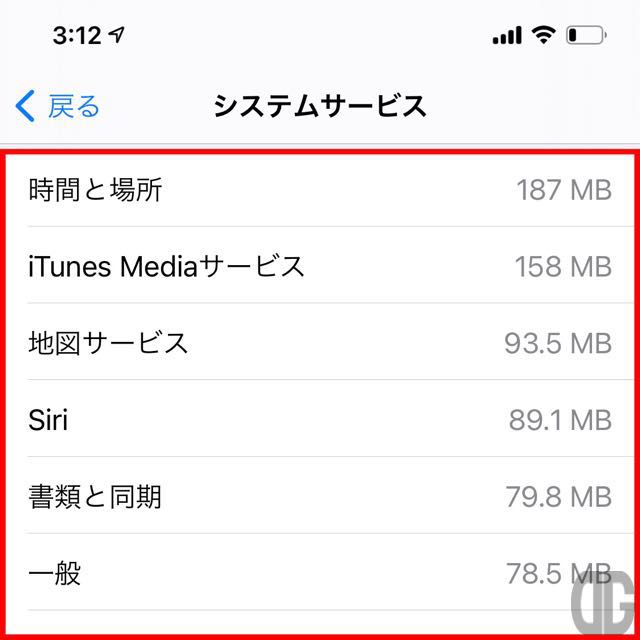Viewport: 640px width, 640px height.
Task: Tap the 3:12 clock in status bar
Action: (77, 36)
